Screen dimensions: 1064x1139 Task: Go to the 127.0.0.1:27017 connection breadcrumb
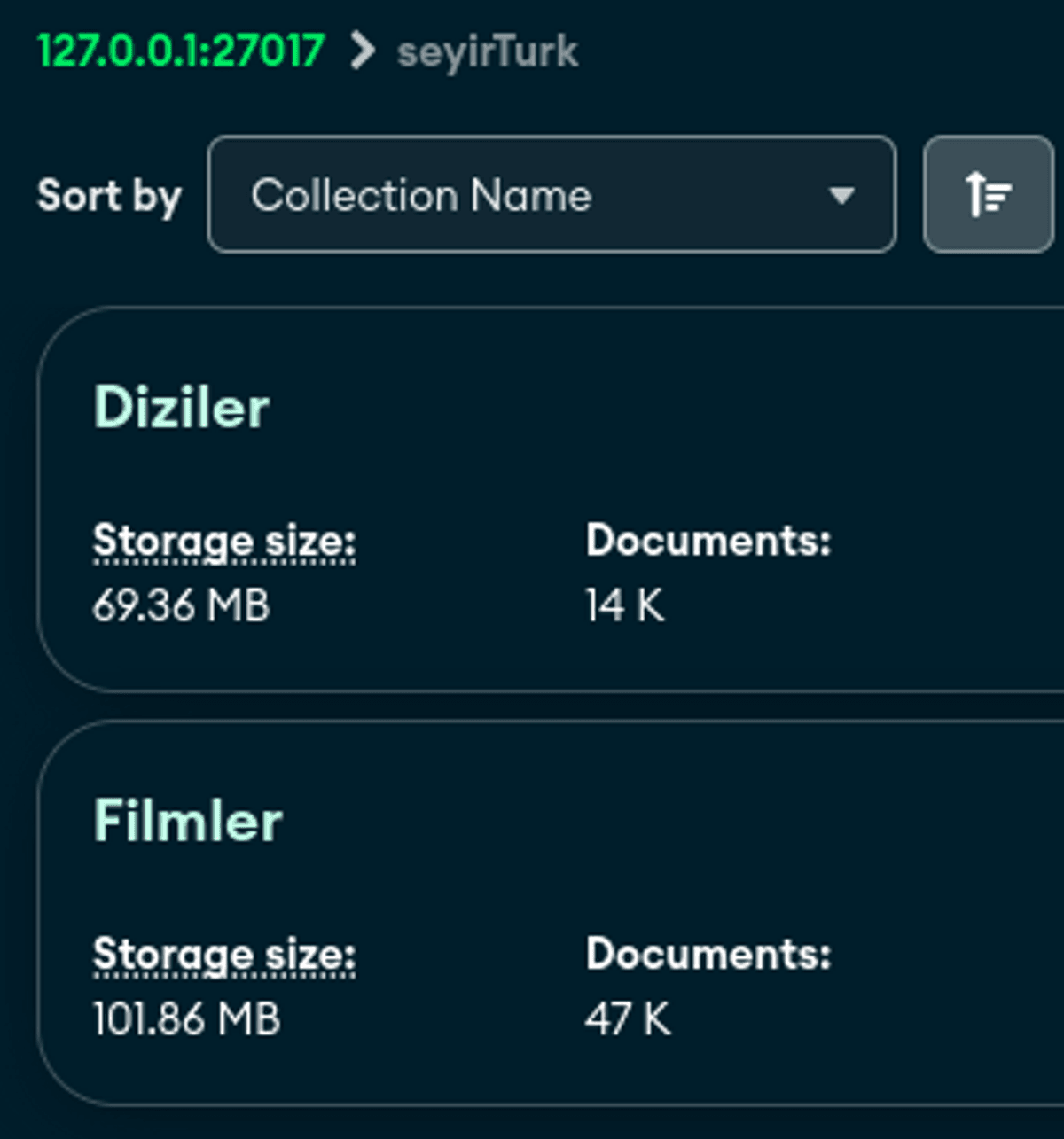click(x=181, y=51)
